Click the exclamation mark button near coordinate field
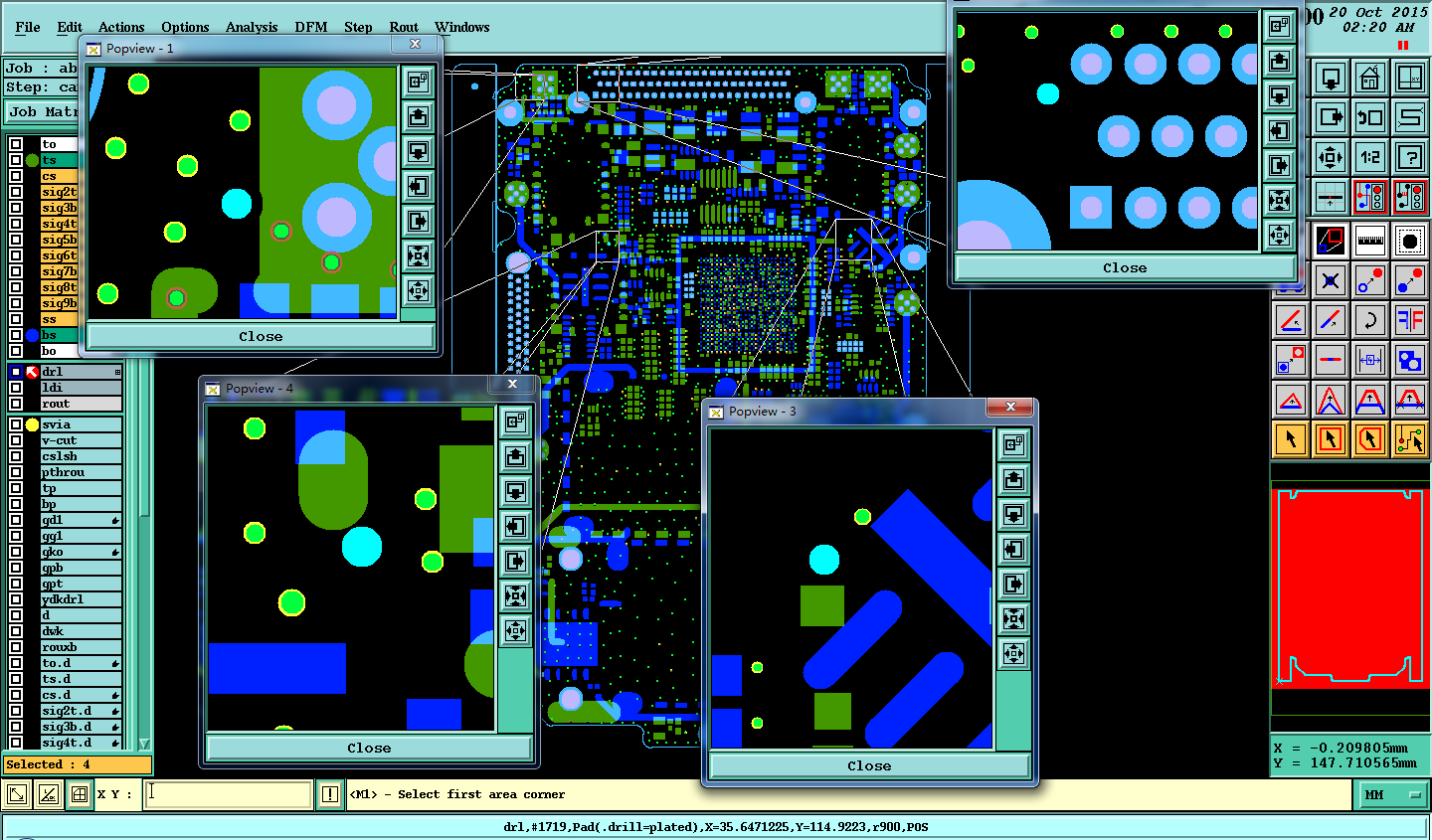The height and width of the screenshot is (840, 1432). [x=330, y=794]
